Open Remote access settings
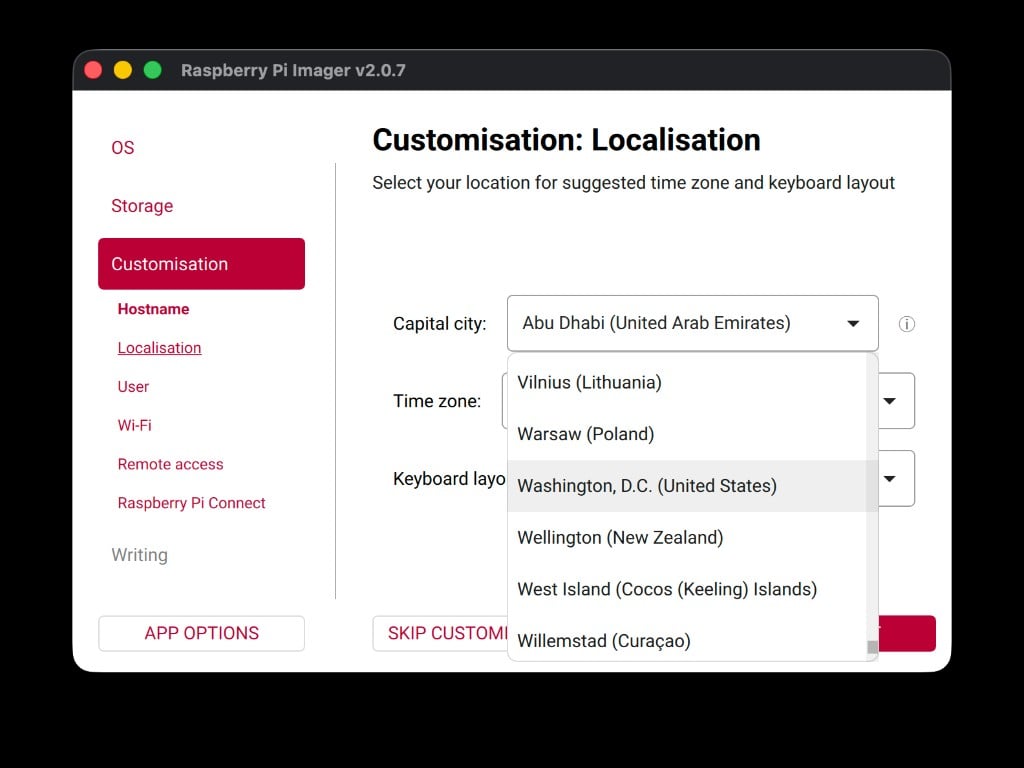The height and width of the screenshot is (768, 1024). click(170, 464)
